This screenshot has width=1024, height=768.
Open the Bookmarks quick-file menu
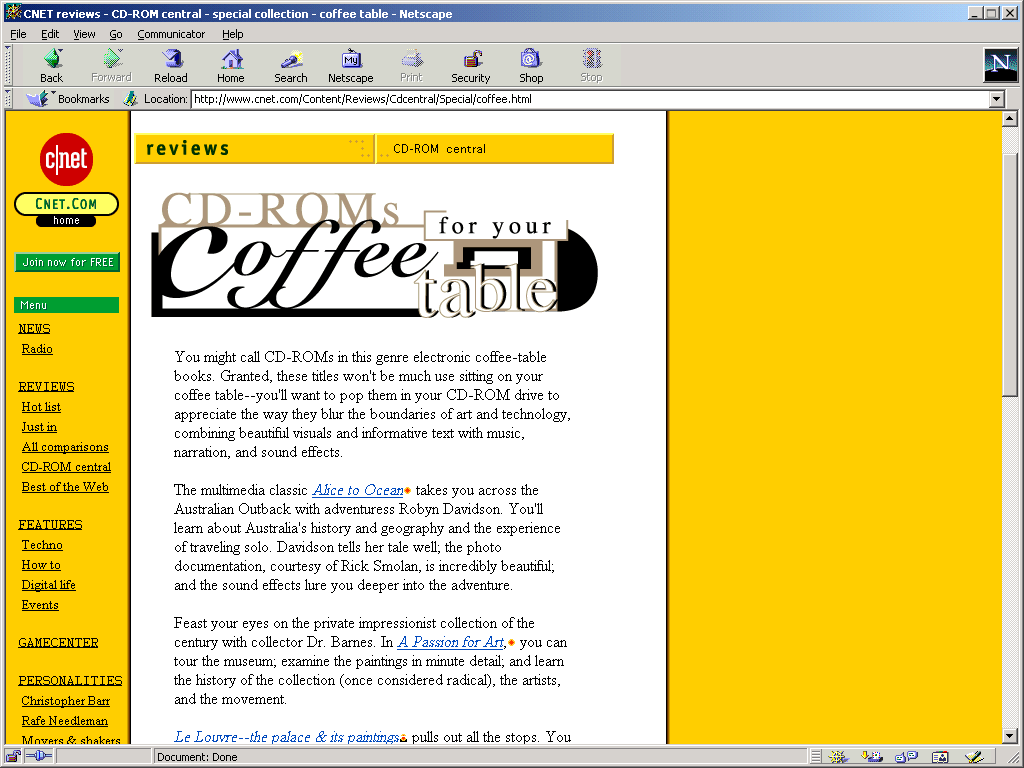click(68, 99)
